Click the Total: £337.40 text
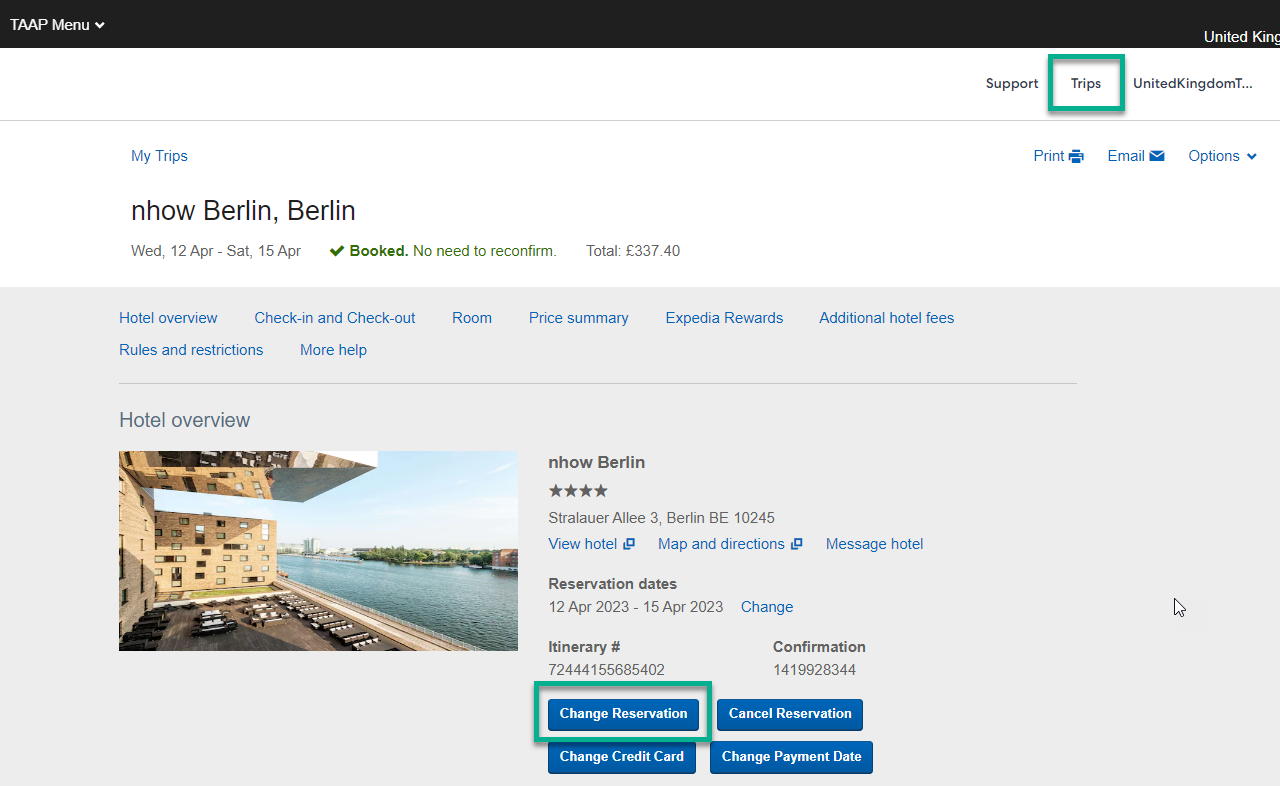 (633, 250)
